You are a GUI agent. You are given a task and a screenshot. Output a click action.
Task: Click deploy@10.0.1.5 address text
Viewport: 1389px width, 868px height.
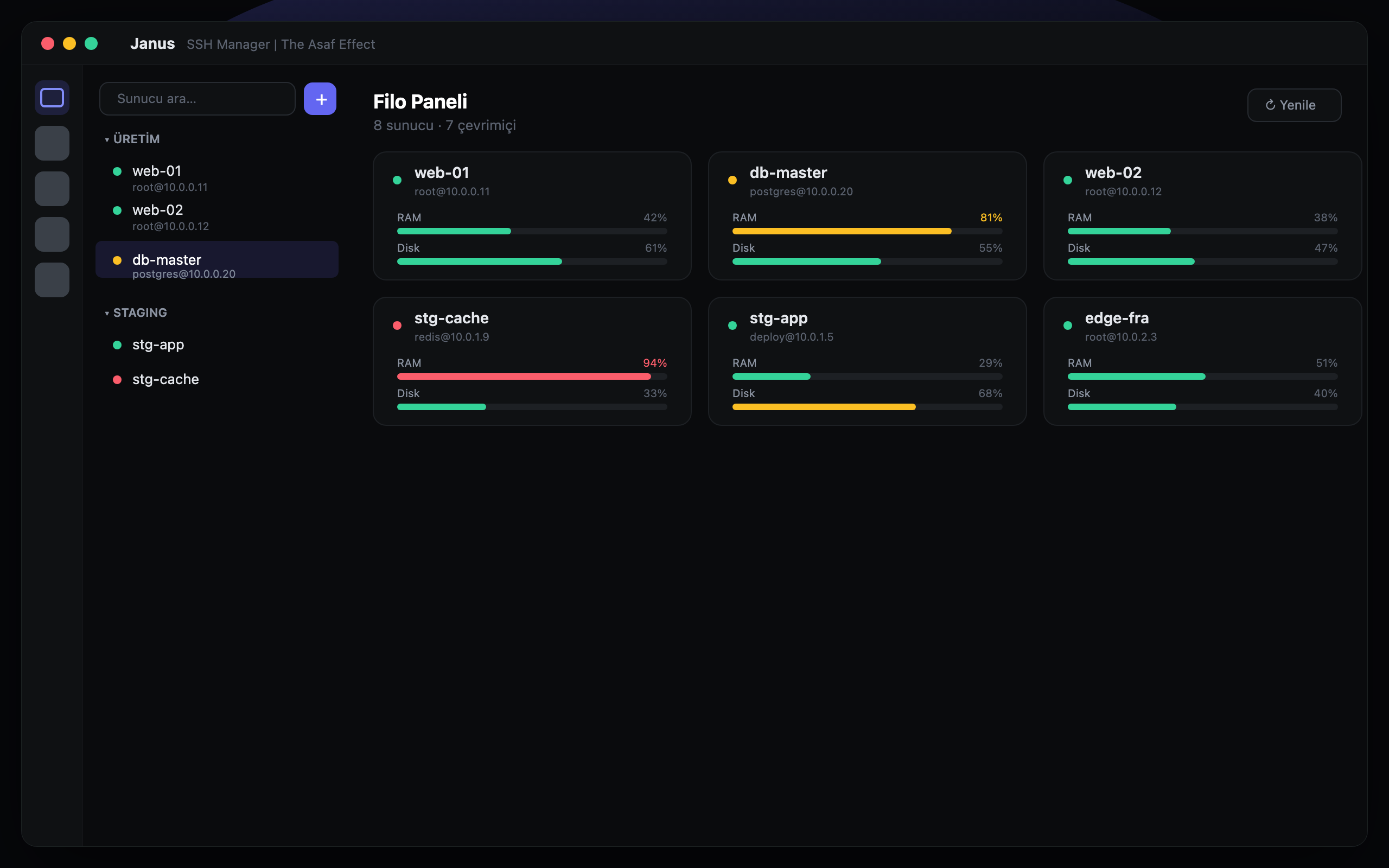[x=792, y=337]
